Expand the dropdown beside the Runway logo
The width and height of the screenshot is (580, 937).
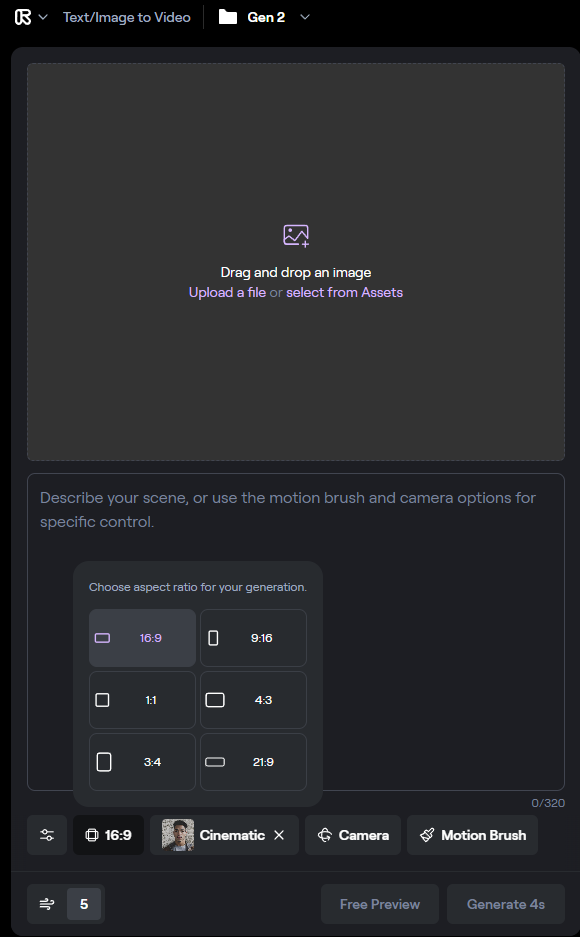coord(43,17)
